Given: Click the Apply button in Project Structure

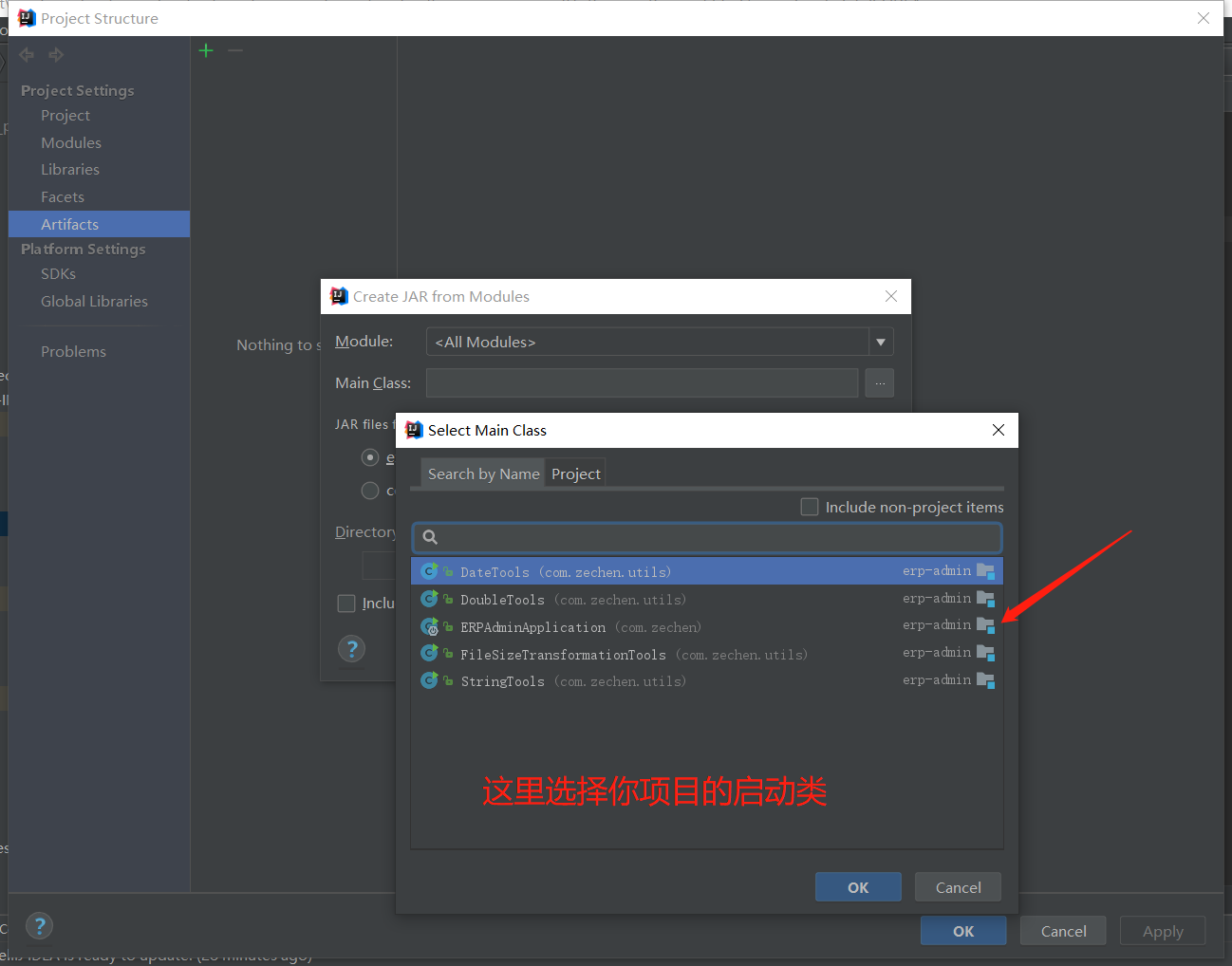Looking at the screenshot, I should tap(1162, 931).
